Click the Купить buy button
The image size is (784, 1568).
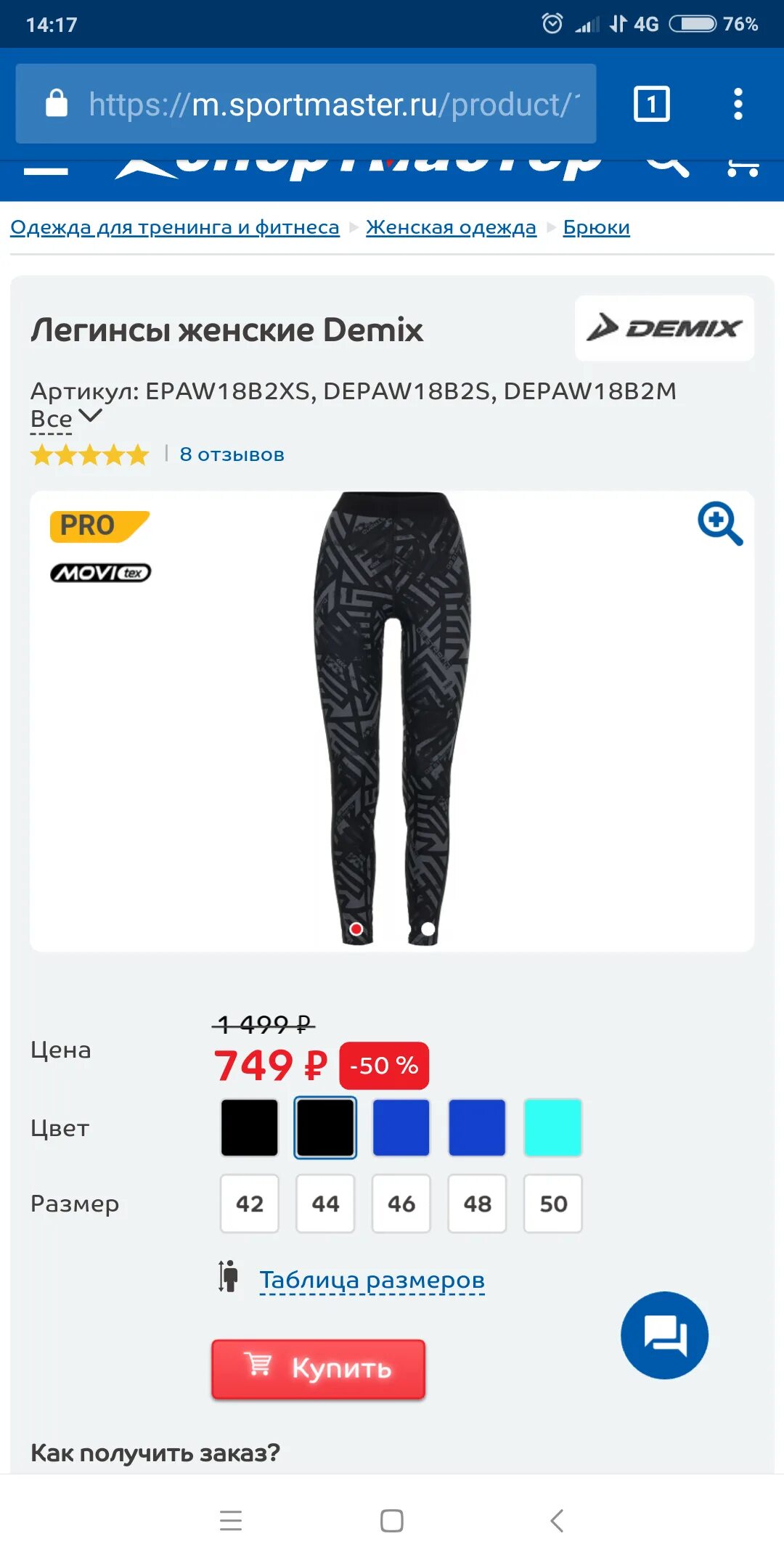pos(318,1368)
